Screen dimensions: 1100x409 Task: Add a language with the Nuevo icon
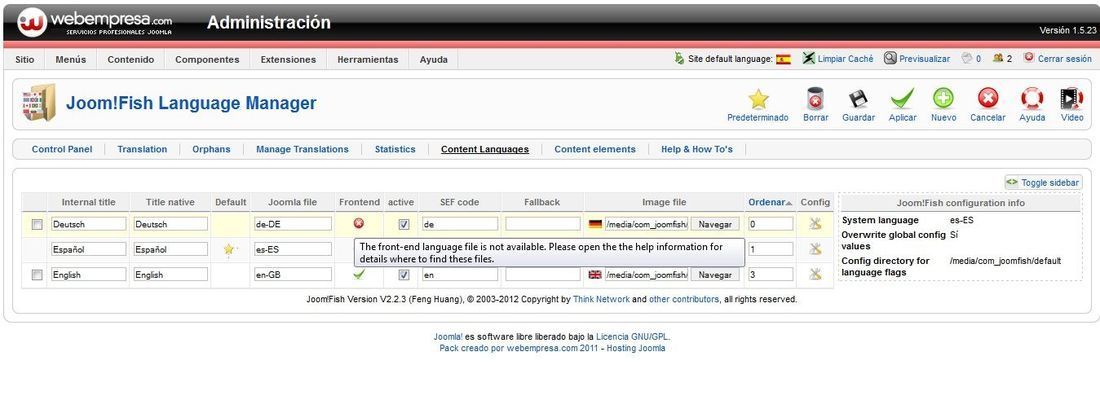(x=944, y=99)
